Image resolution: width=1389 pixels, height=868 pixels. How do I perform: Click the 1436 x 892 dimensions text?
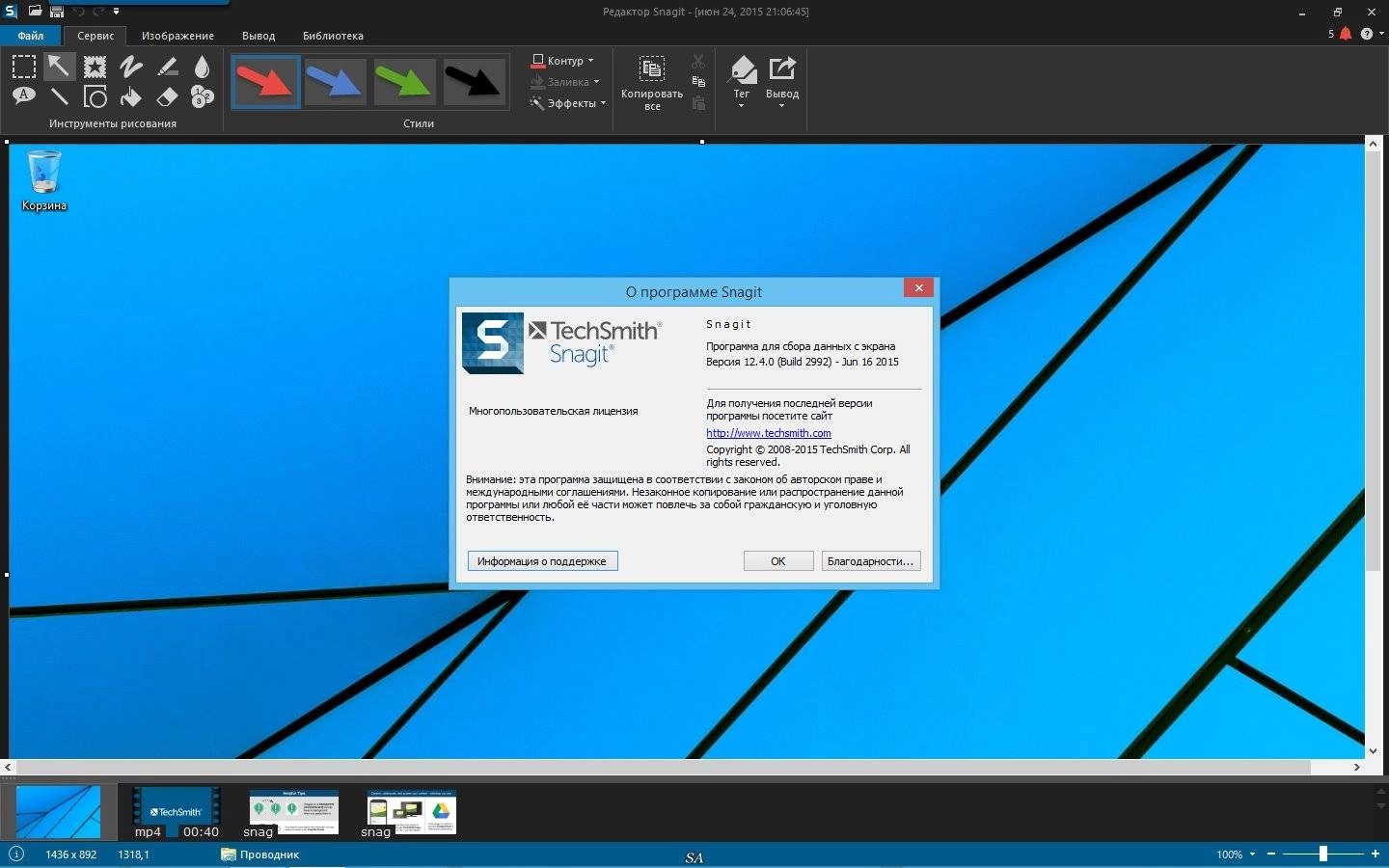(x=71, y=854)
